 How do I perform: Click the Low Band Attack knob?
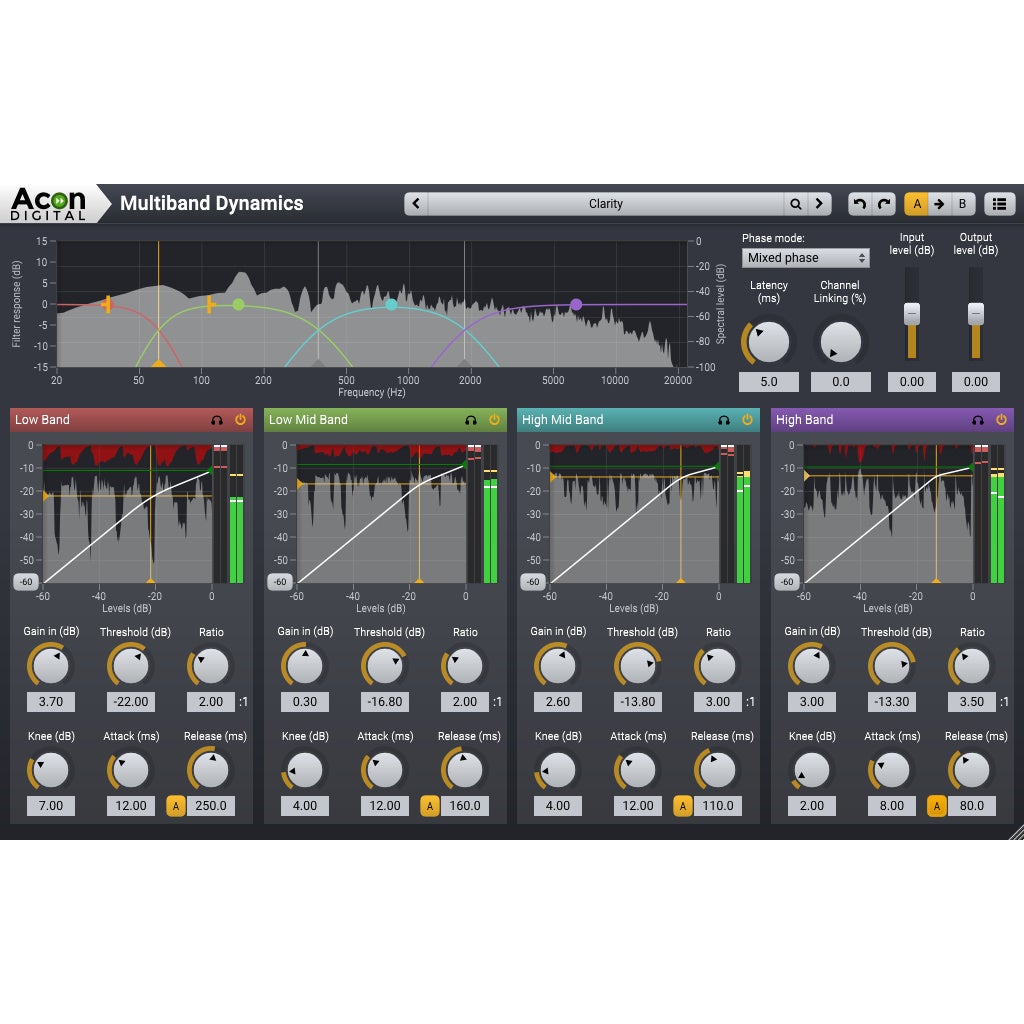[x=131, y=770]
